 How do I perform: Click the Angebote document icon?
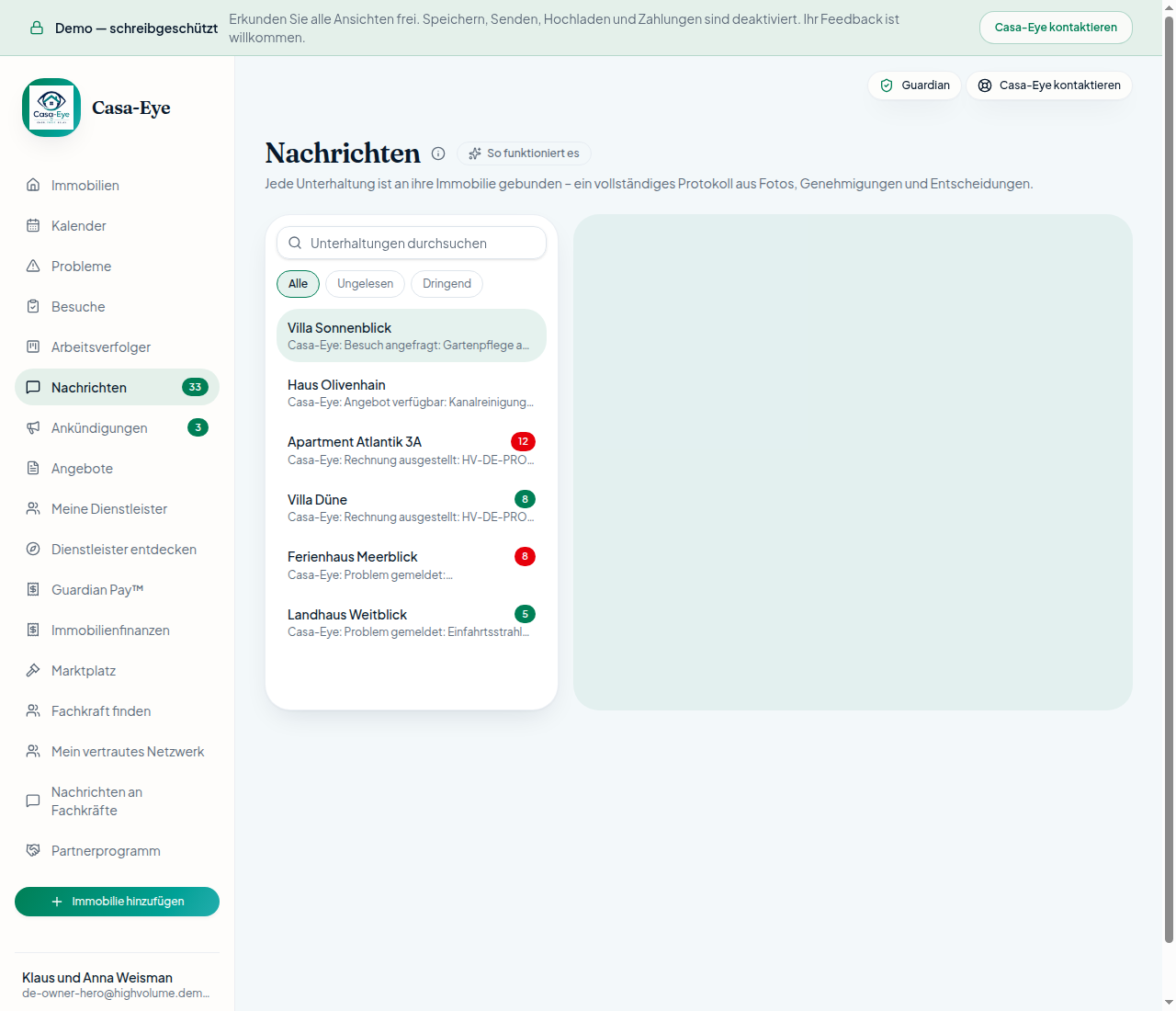point(33,468)
